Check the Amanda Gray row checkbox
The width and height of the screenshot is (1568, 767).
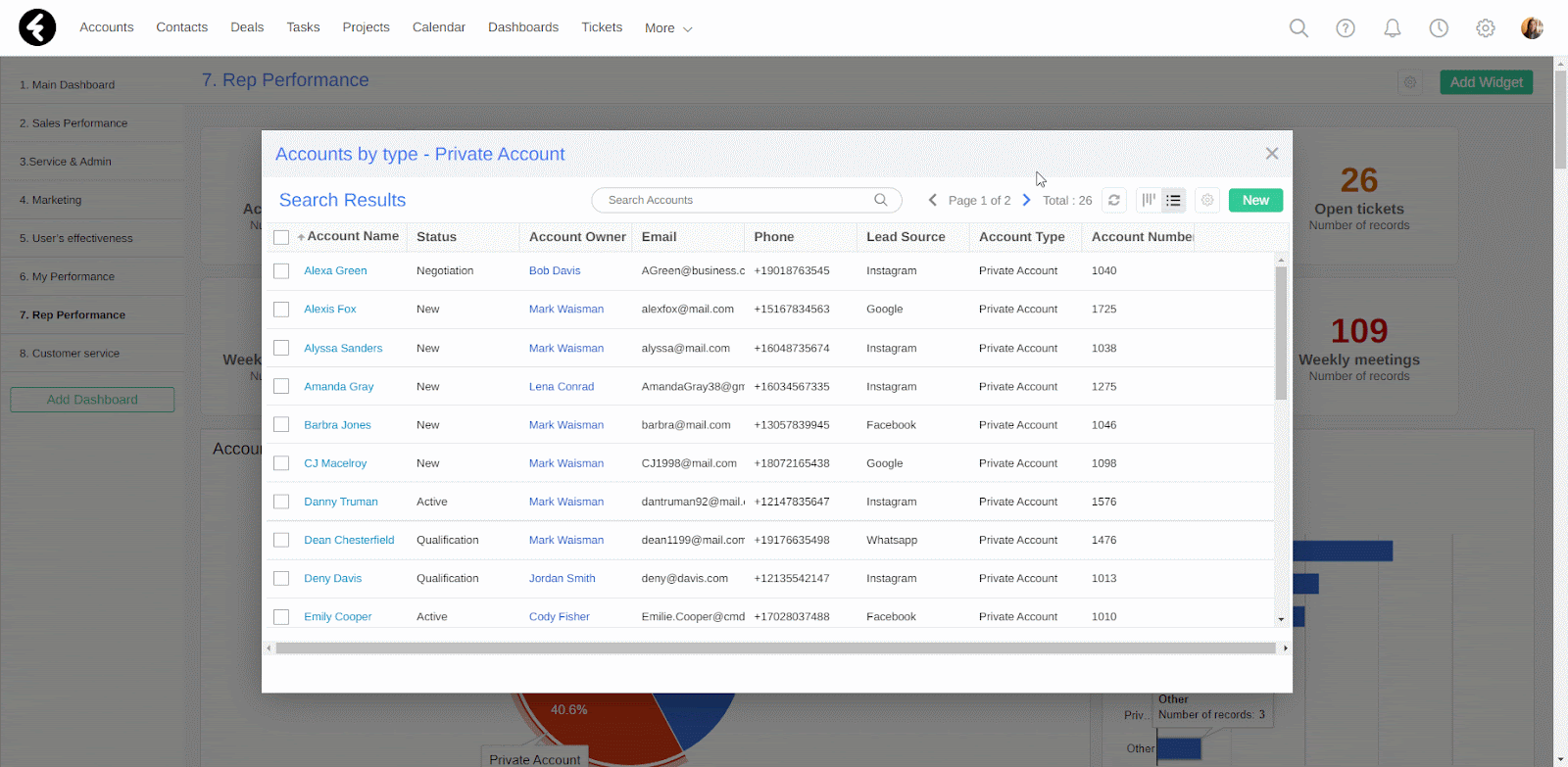tap(281, 386)
